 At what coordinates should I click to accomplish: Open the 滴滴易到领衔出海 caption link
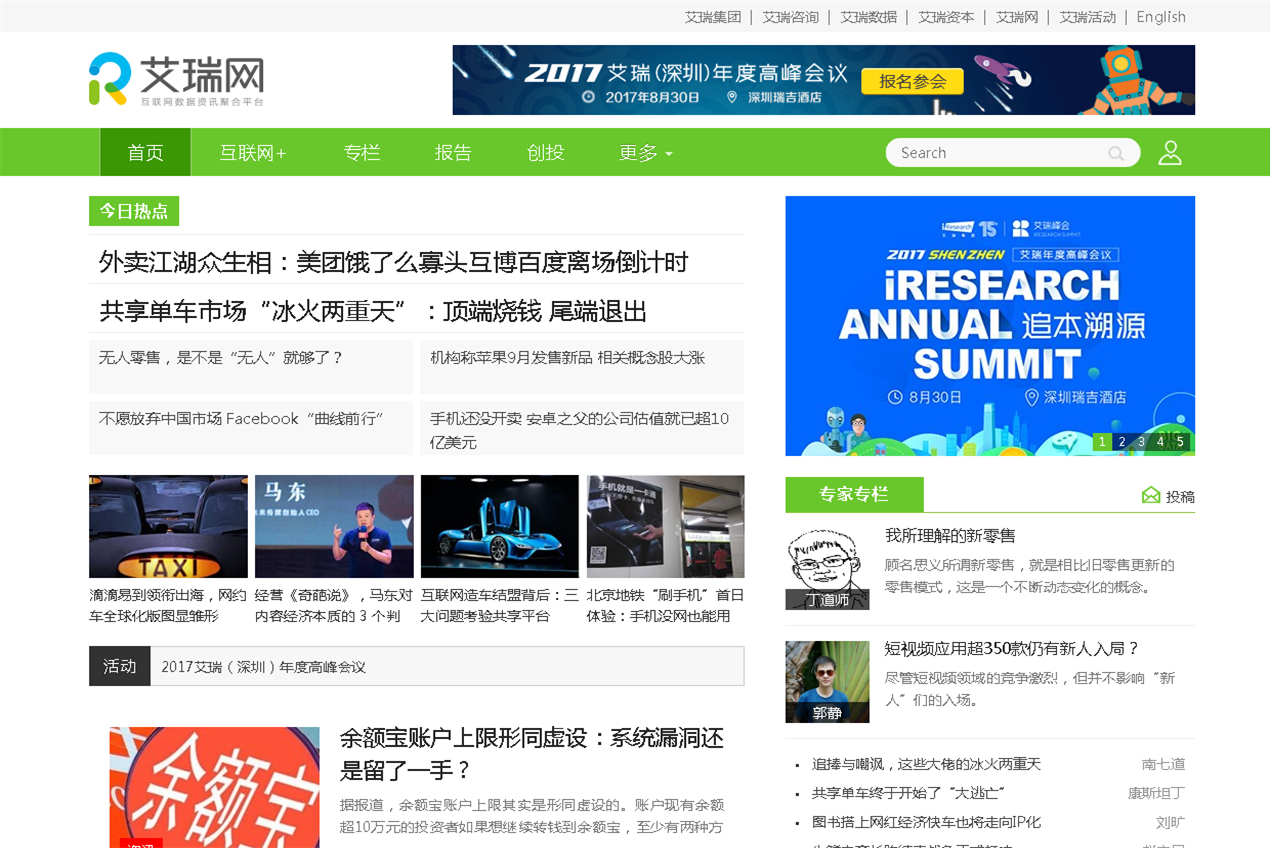point(168,605)
